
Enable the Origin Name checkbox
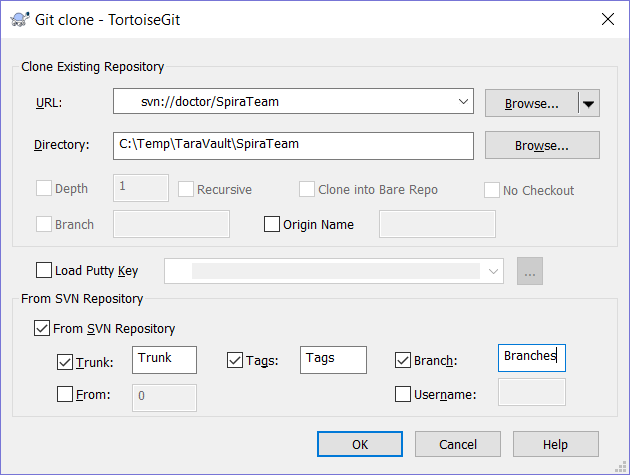coord(272,225)
